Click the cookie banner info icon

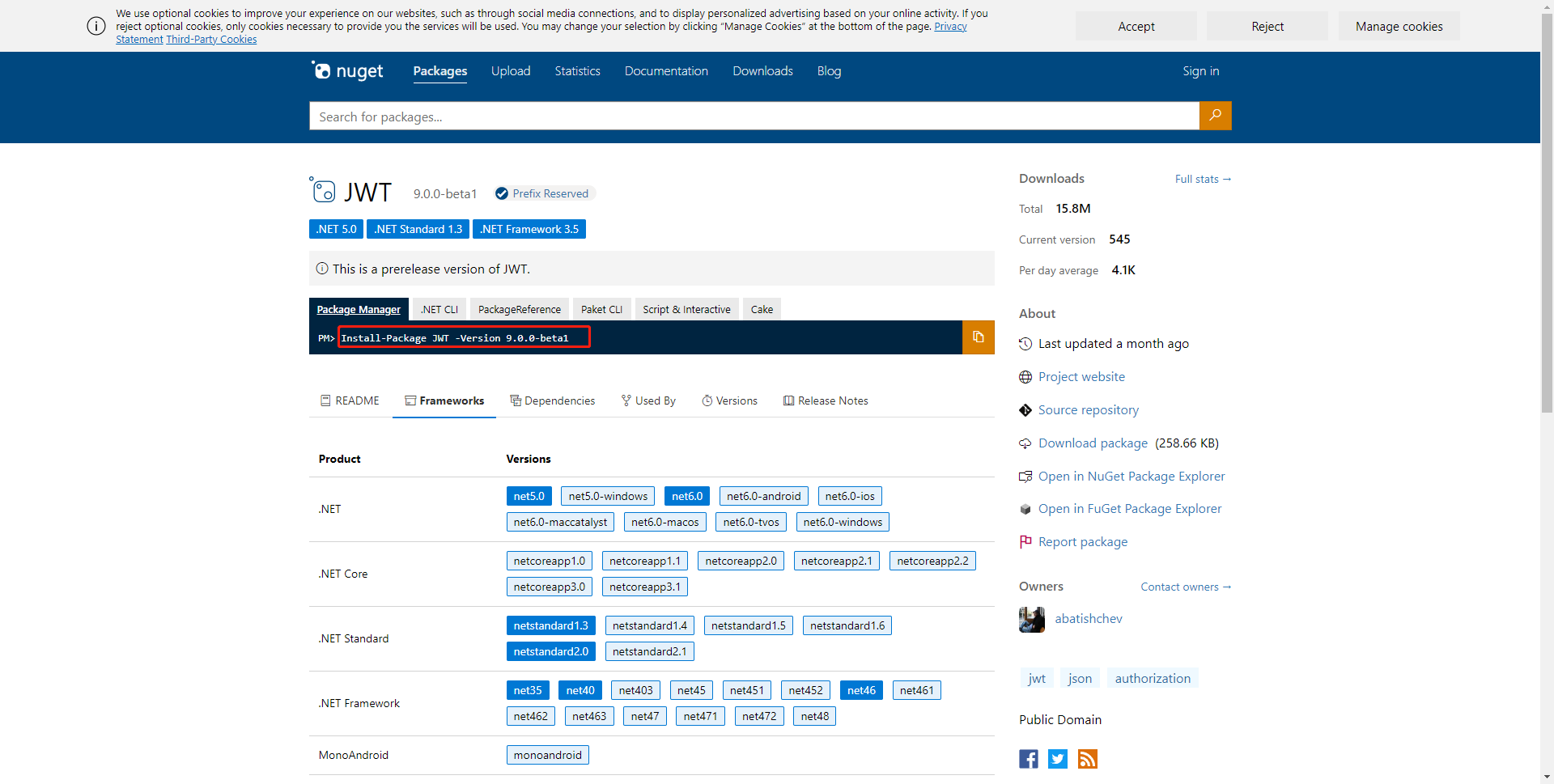coord(96,26)
